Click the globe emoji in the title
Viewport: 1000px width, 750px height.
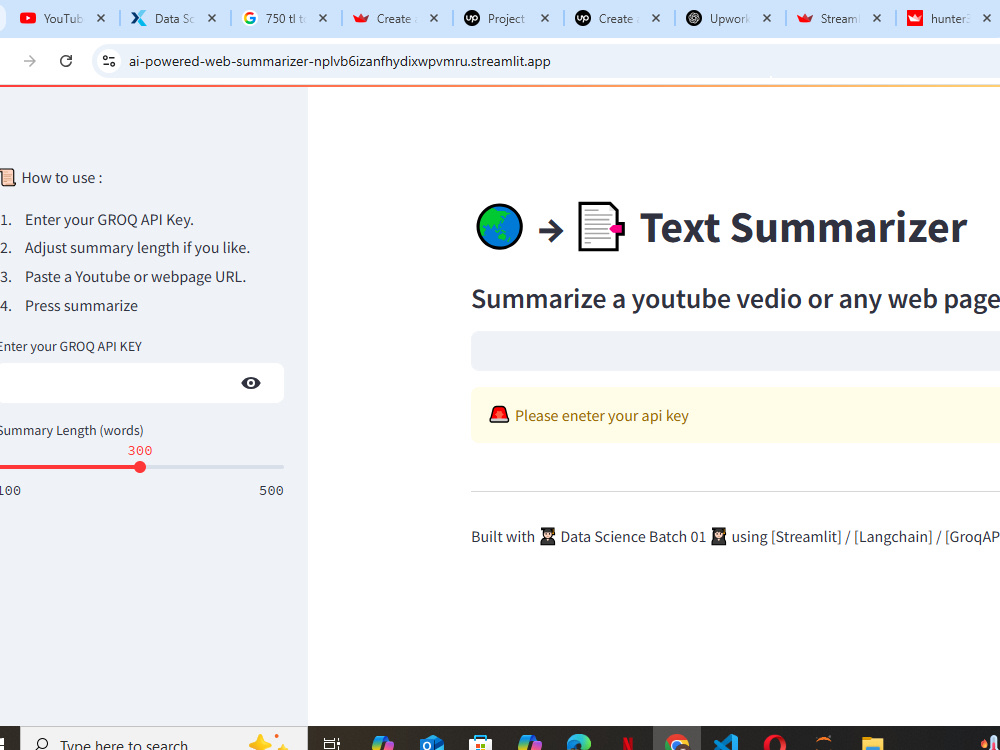[499, 226]
